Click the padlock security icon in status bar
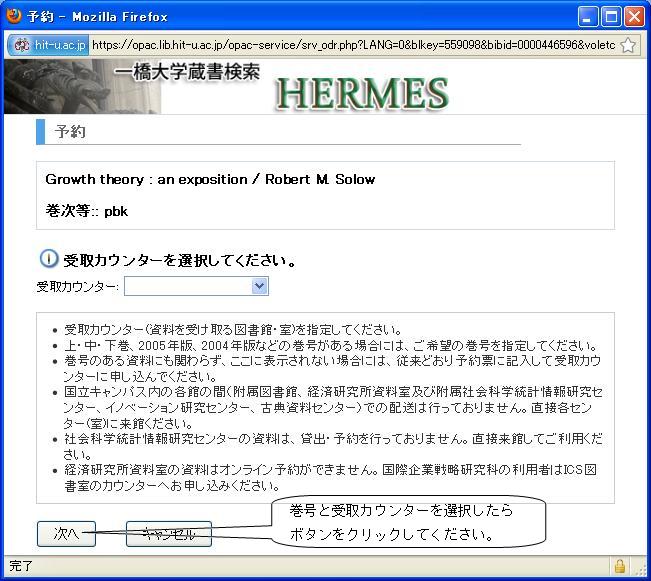651x581 pixels. 620,566
